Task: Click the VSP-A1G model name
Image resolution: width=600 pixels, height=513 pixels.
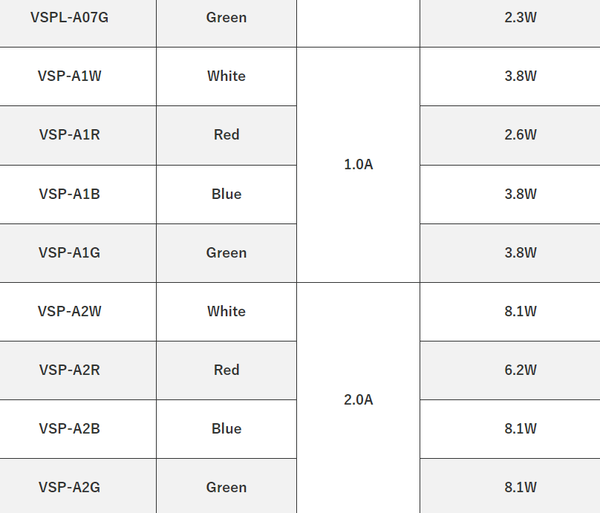Action: [69, 253]
